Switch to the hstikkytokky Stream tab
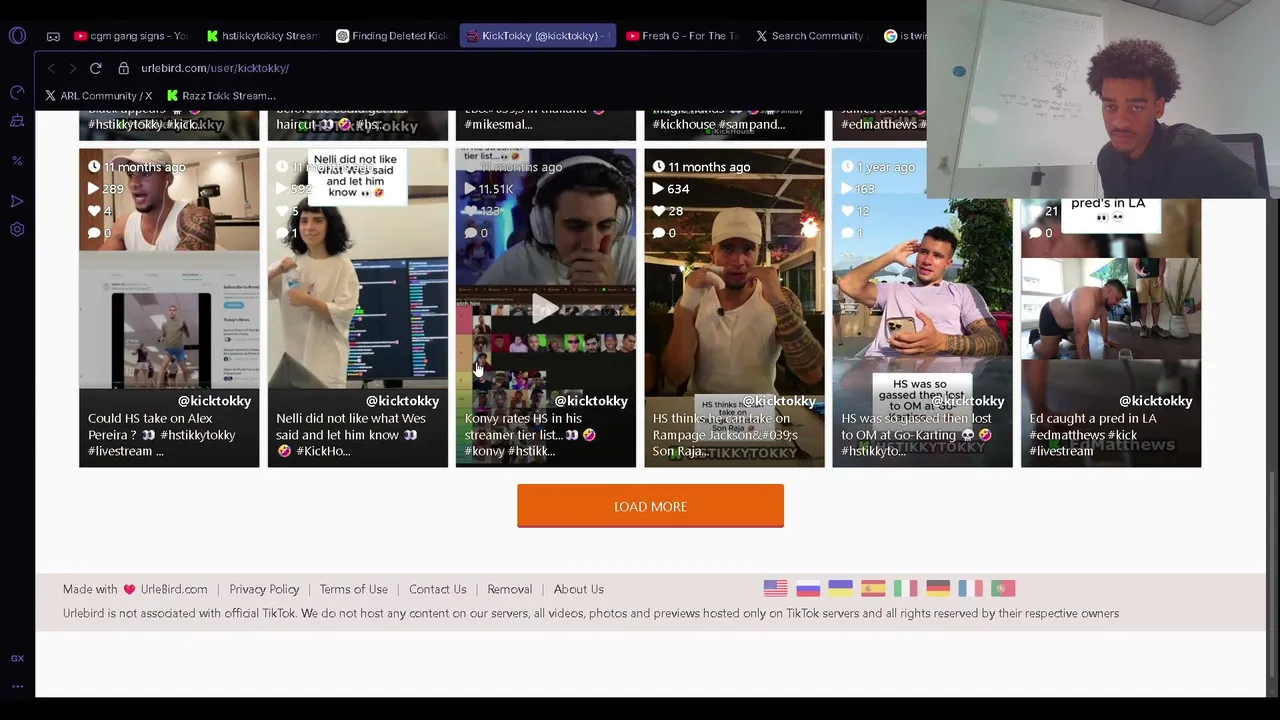 (262, 36)
